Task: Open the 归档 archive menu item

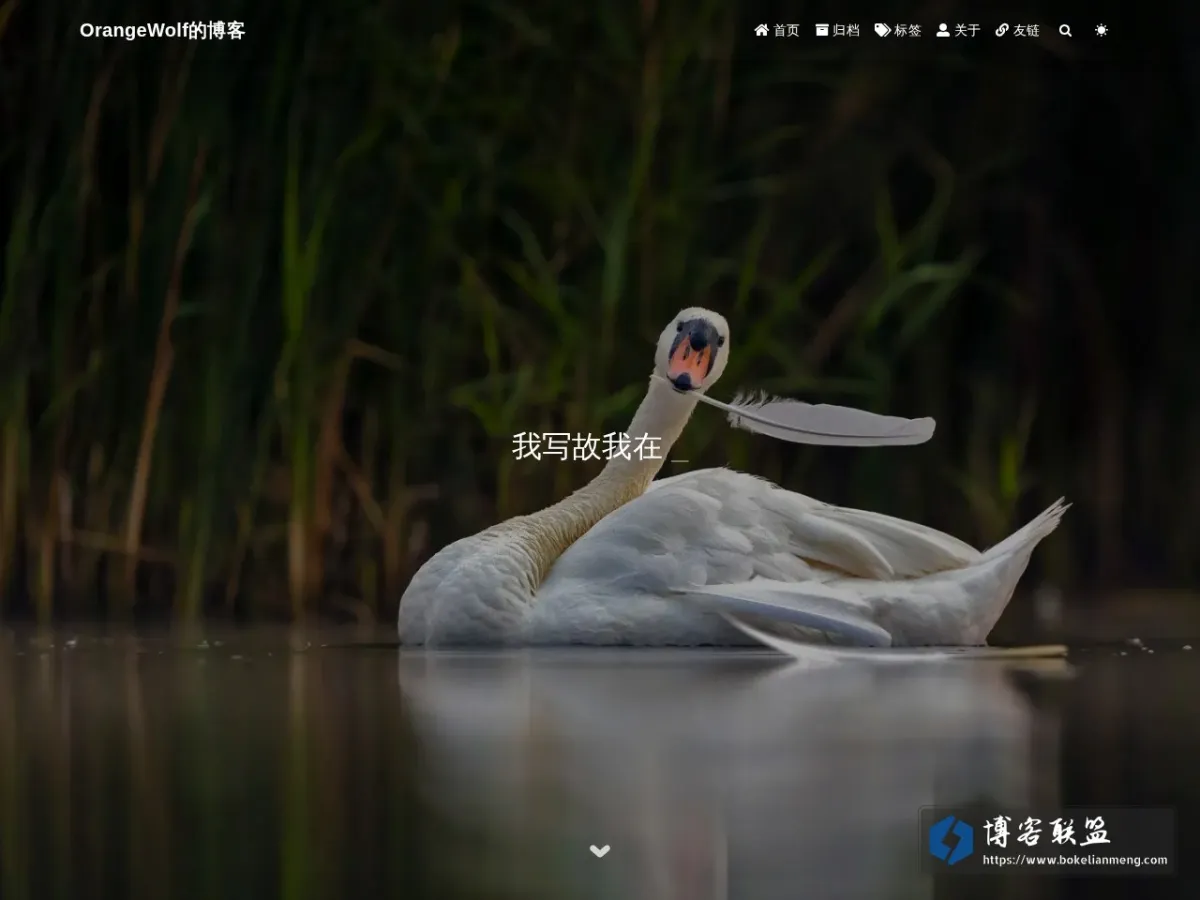Action: pyautogui.click(x=837, y=30)
